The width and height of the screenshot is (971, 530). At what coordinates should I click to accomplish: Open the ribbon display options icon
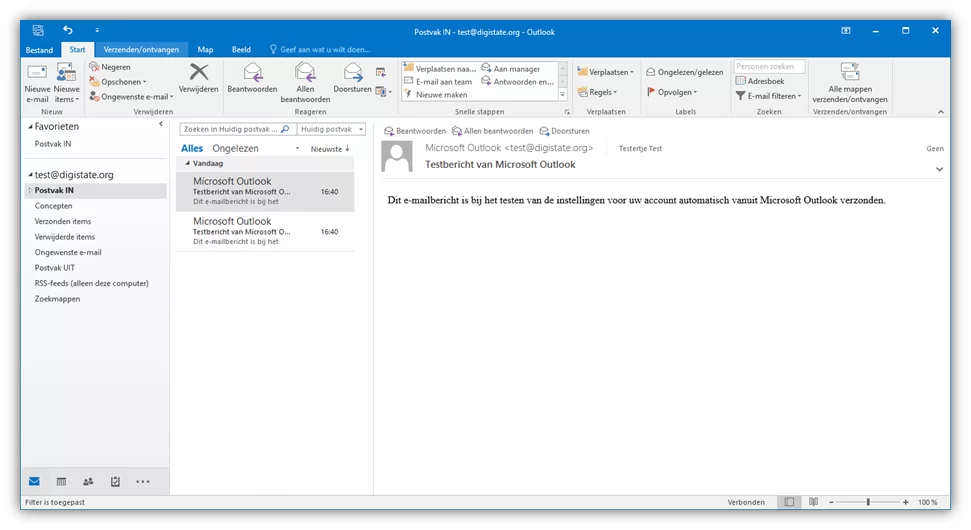[846, 30]
